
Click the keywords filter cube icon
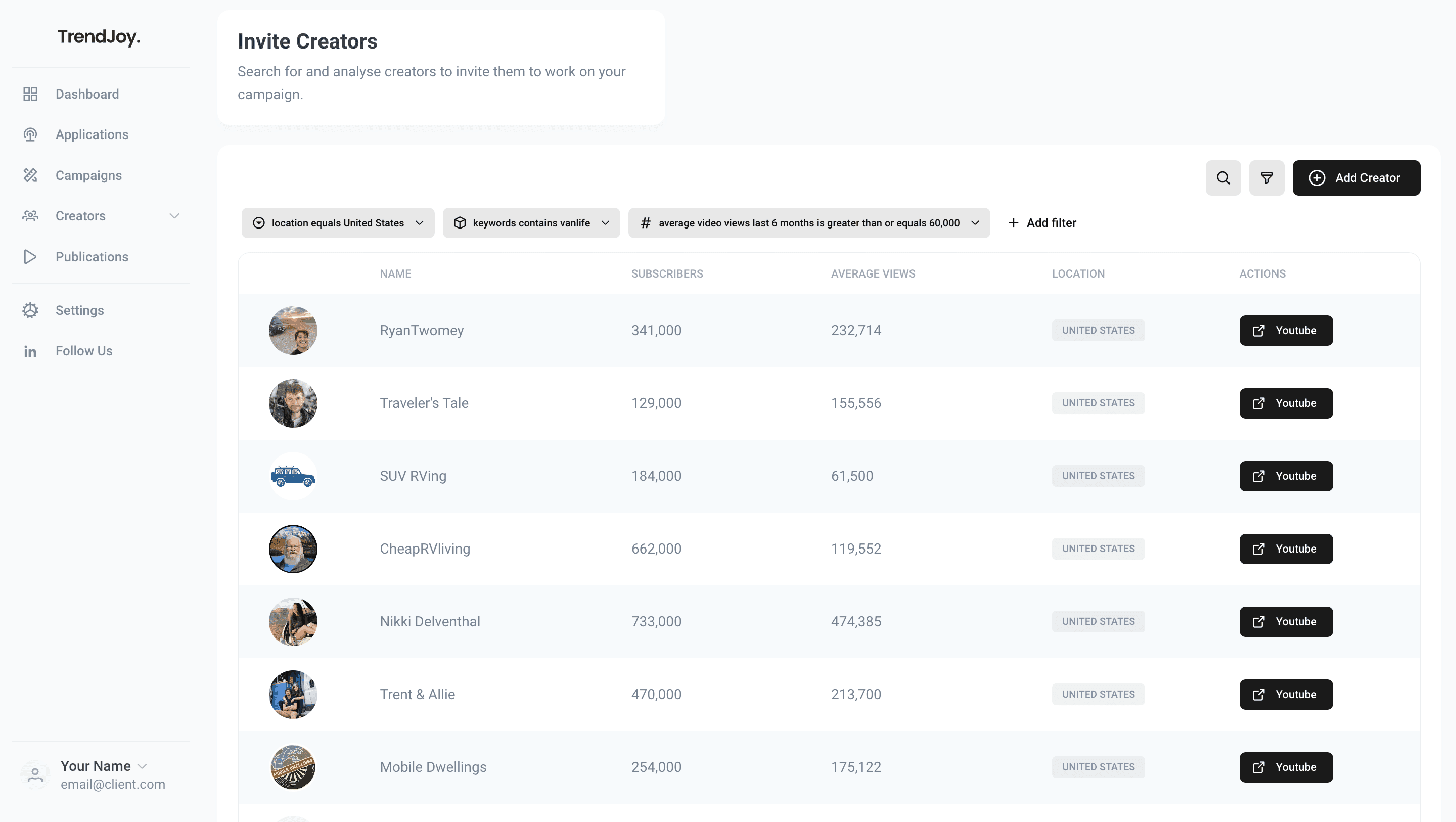tap(460, 223)
